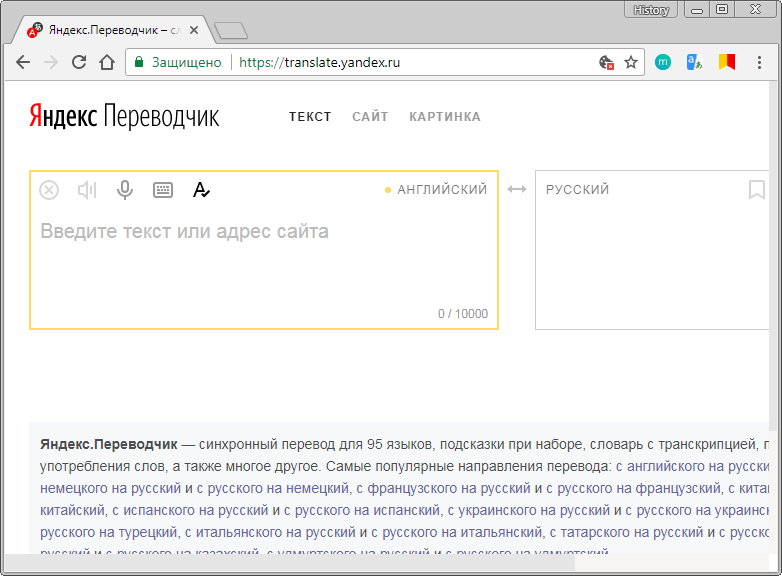Click the blocked cookies icon in address bar
The height and width of the screenshot is (576, 782).
click(x=606, y=62)
